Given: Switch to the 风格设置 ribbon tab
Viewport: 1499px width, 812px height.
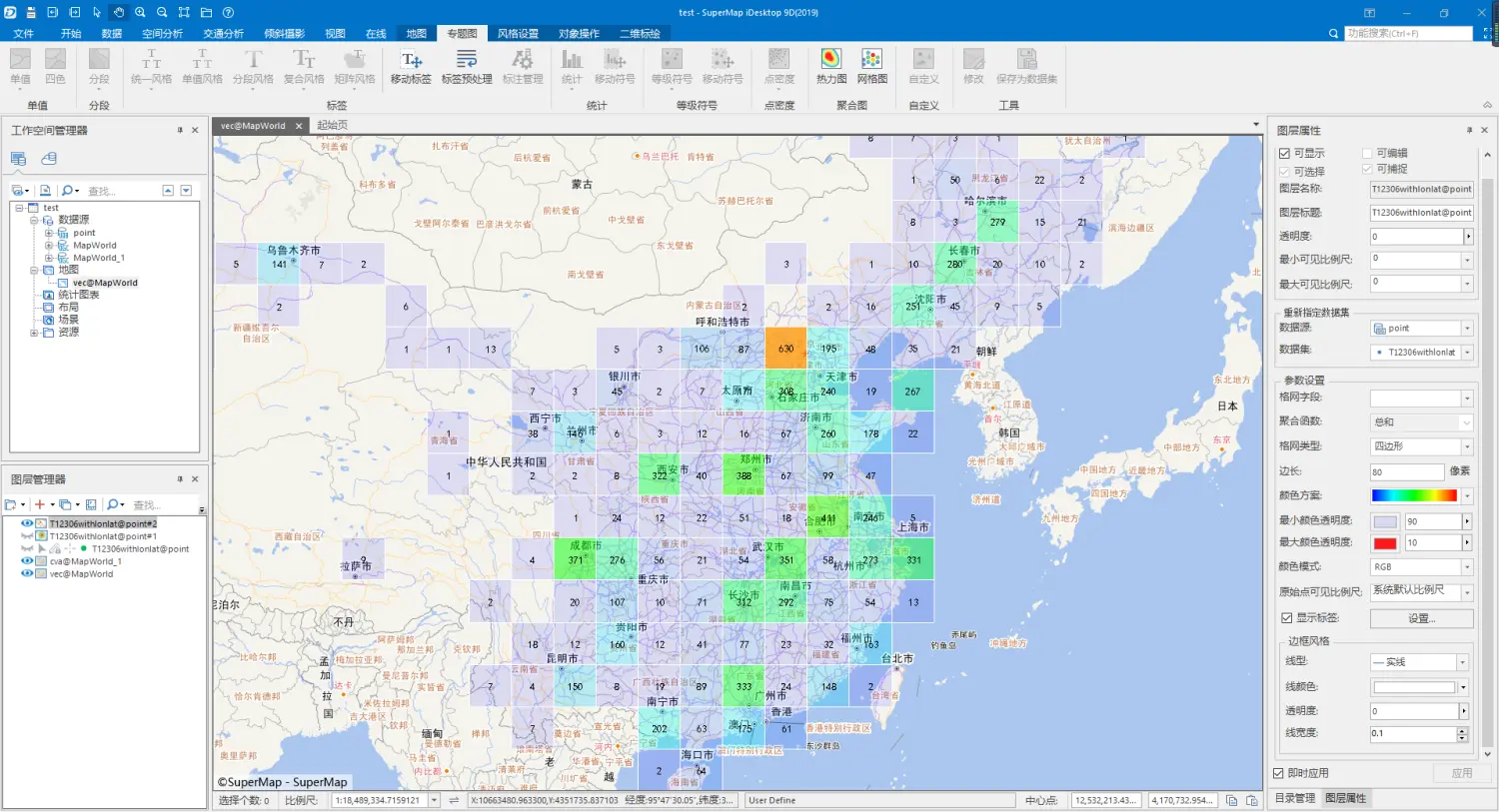Looking at the screenshot, I should [518, 34].
